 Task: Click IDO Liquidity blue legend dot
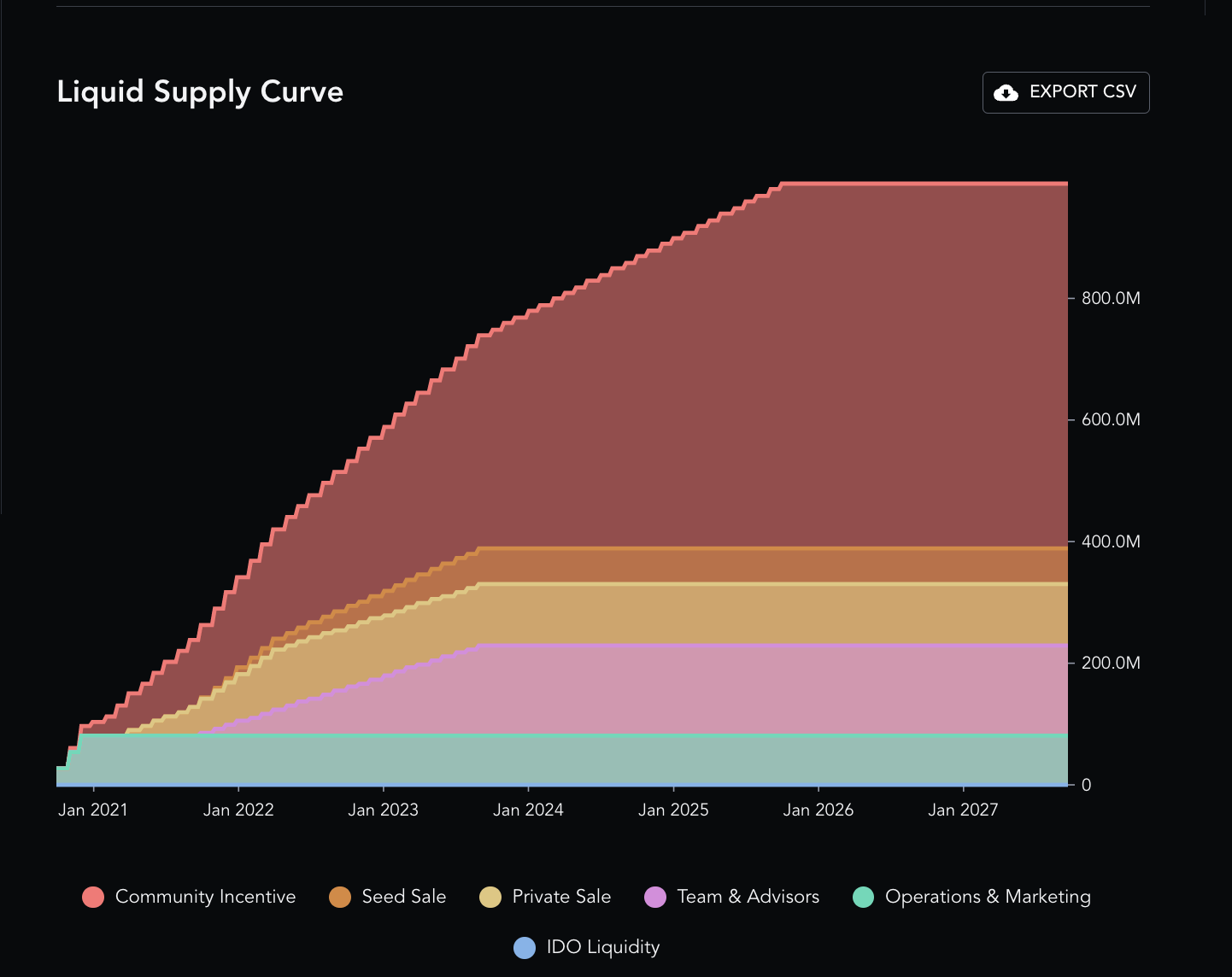[x=525, y=947]
